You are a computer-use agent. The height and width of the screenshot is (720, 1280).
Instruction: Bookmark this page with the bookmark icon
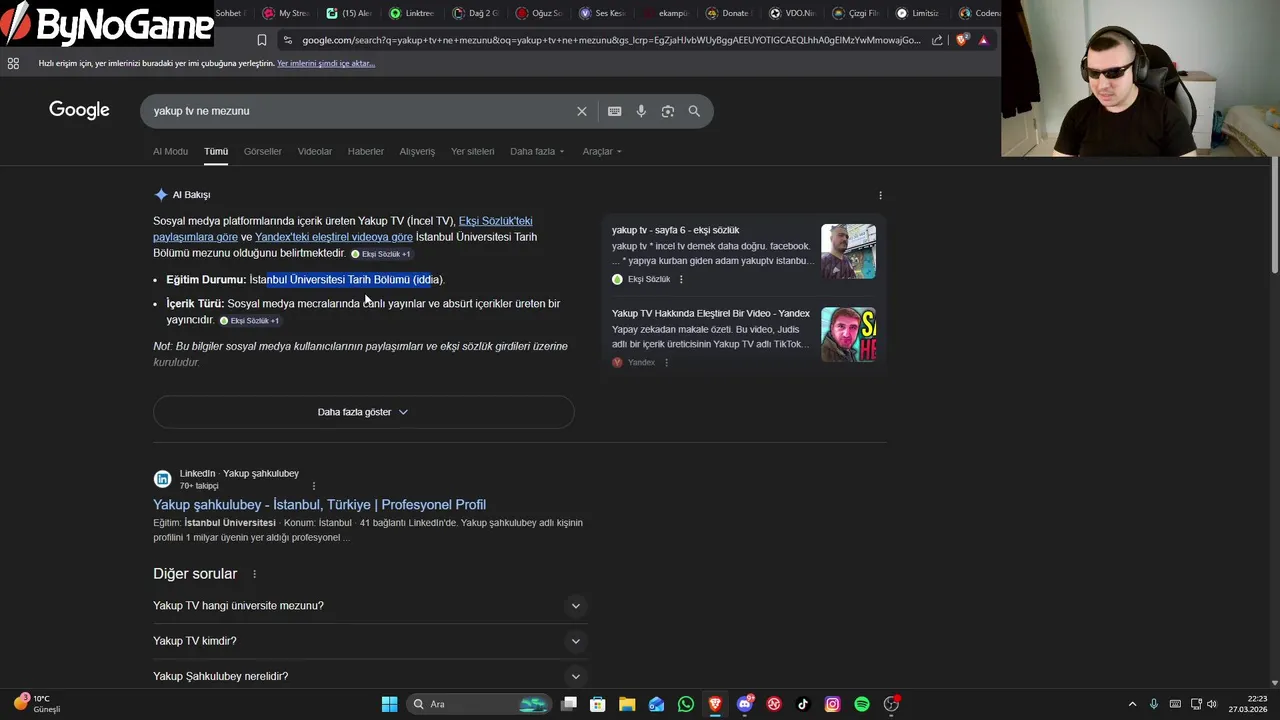[261, 40]
